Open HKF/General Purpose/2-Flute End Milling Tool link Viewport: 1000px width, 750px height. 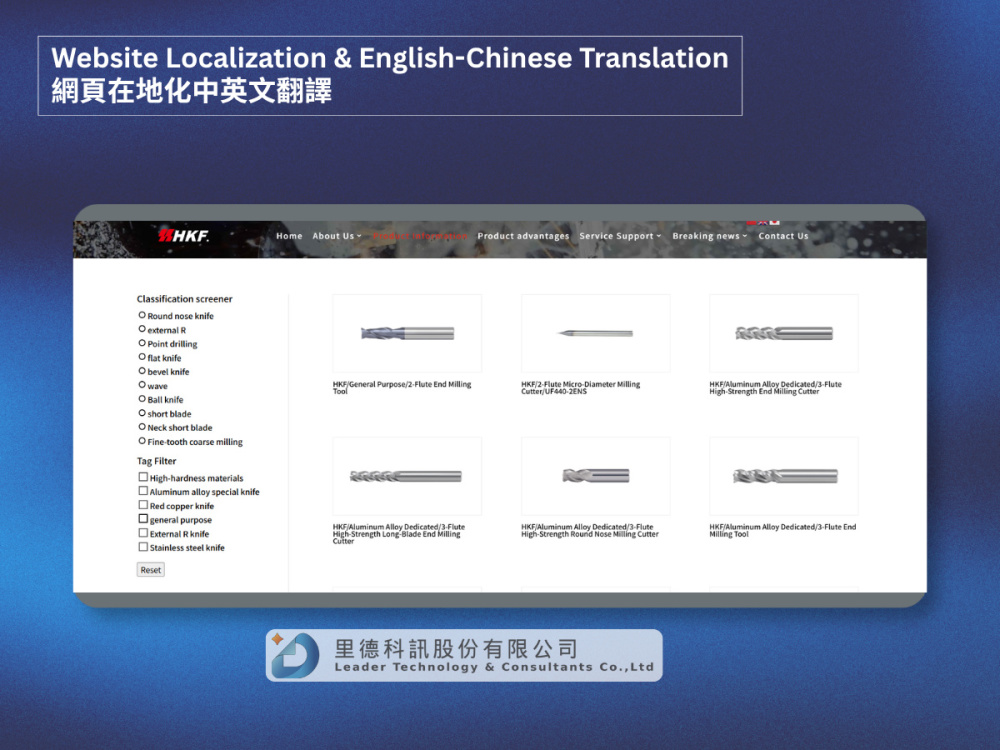tap(402, 388)
